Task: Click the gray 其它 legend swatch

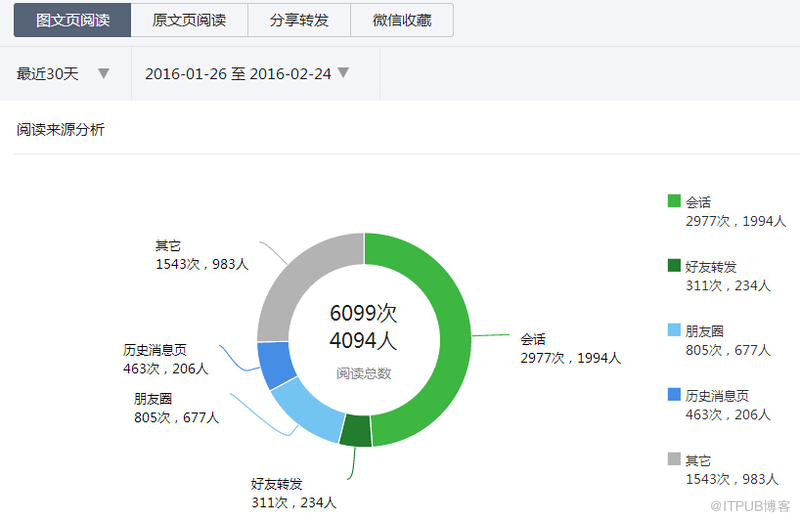Action: [674, 459]
